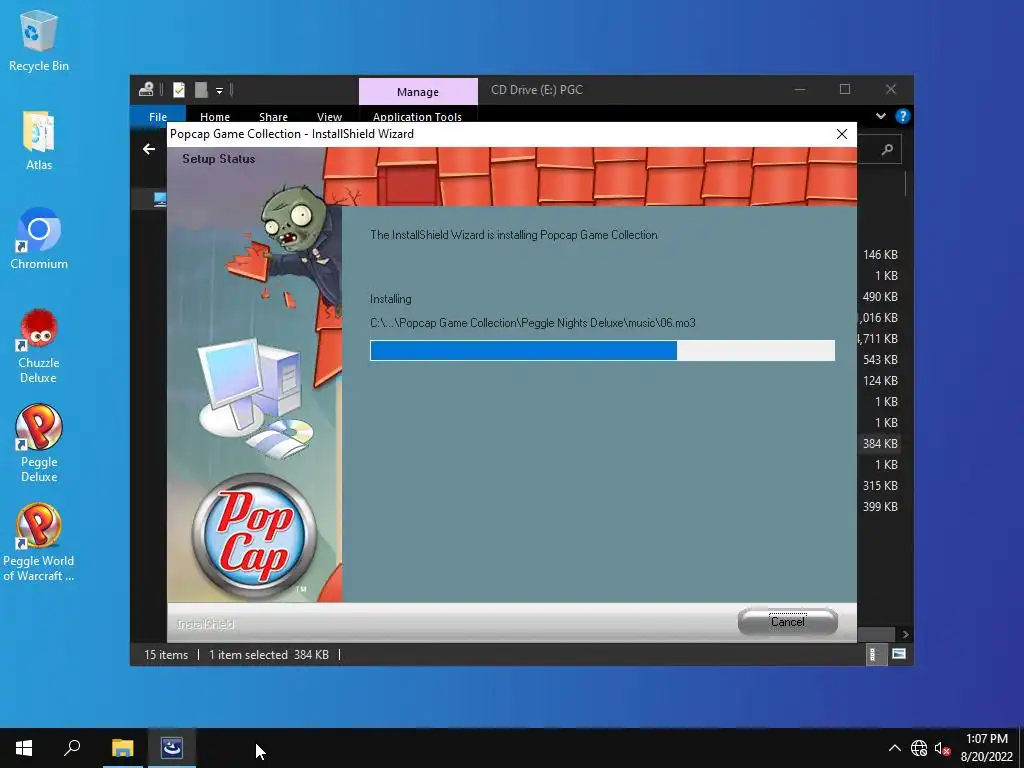Select InstallShield installer taskbar icon
1024x768 pixels.
pos(172,748)
